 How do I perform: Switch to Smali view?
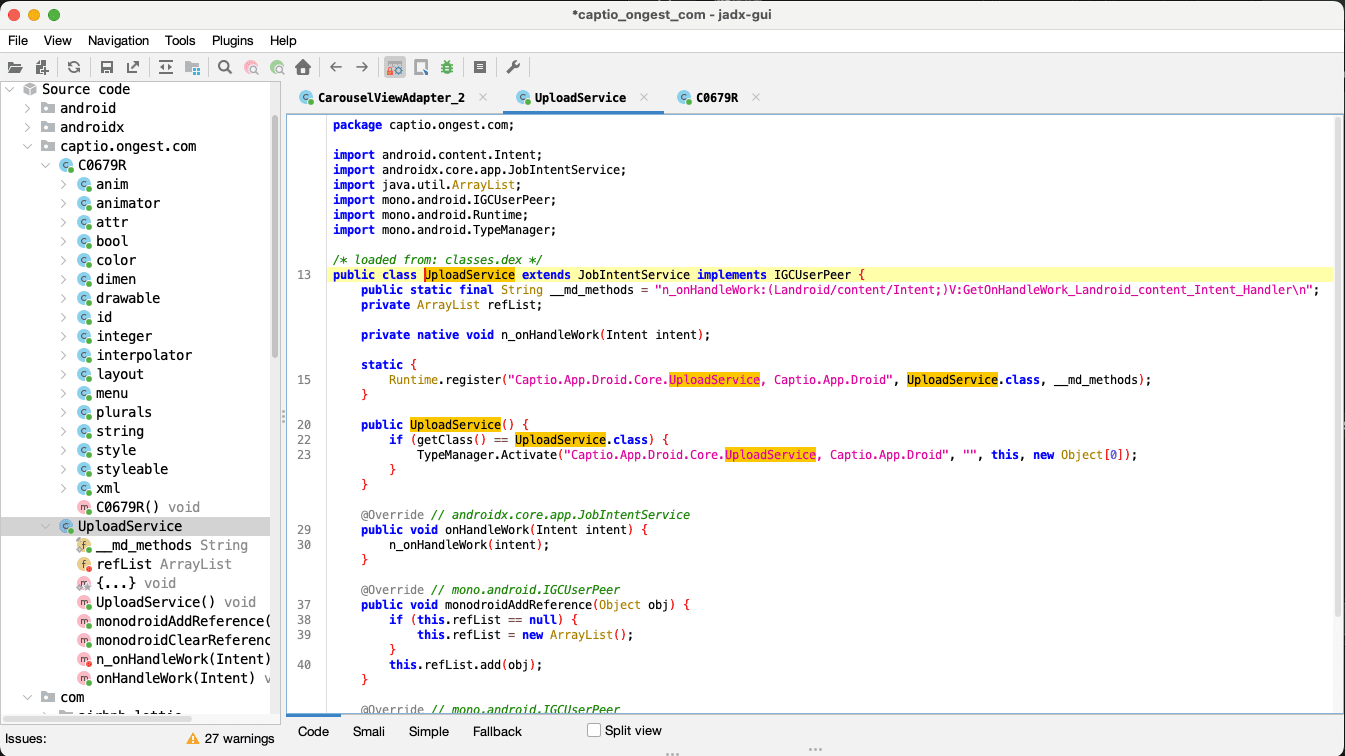[369, 731]
